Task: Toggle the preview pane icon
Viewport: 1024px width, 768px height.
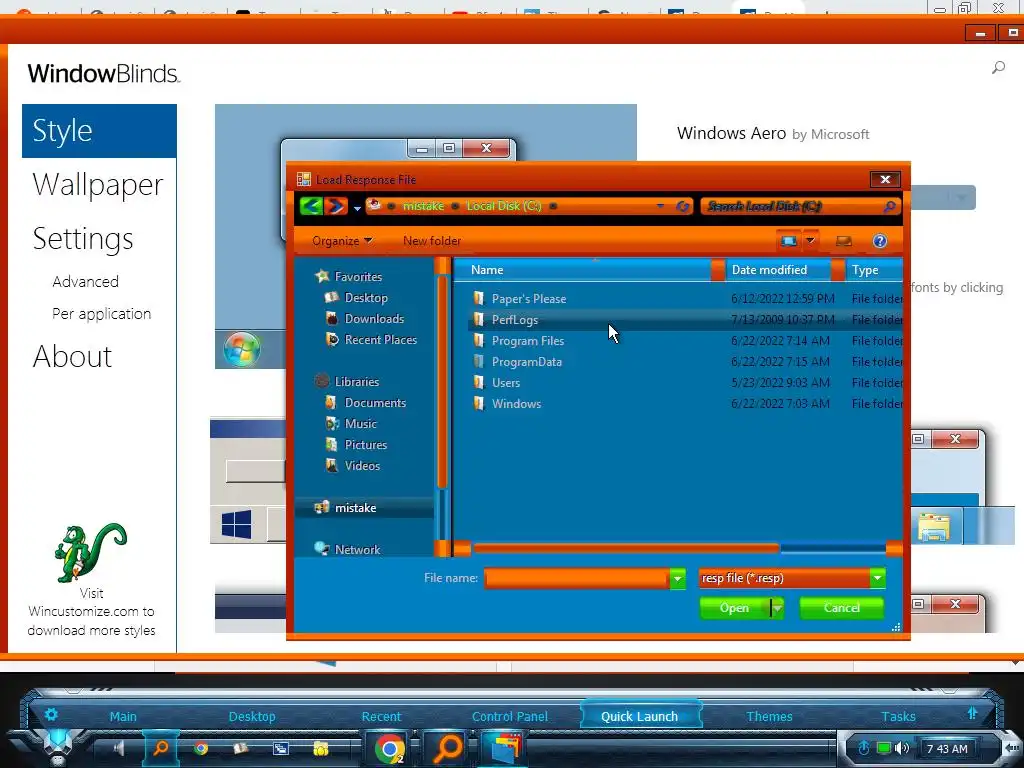Action: (844, 242)
